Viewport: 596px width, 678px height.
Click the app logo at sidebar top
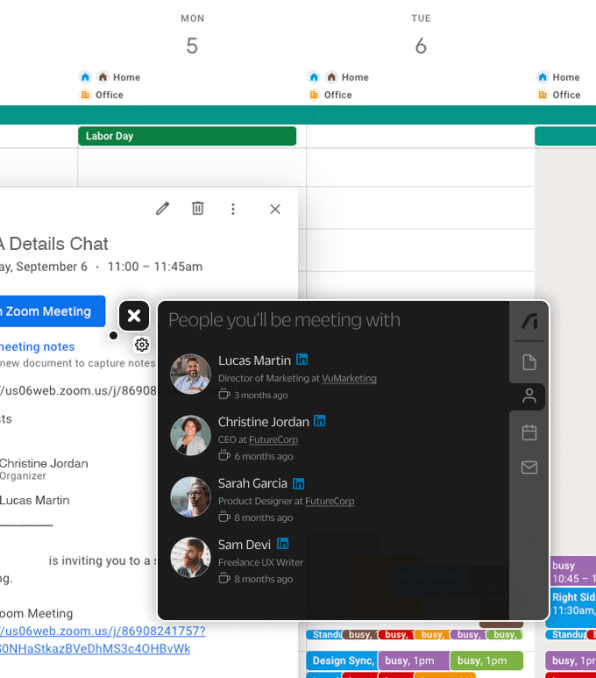pos(529,321)
